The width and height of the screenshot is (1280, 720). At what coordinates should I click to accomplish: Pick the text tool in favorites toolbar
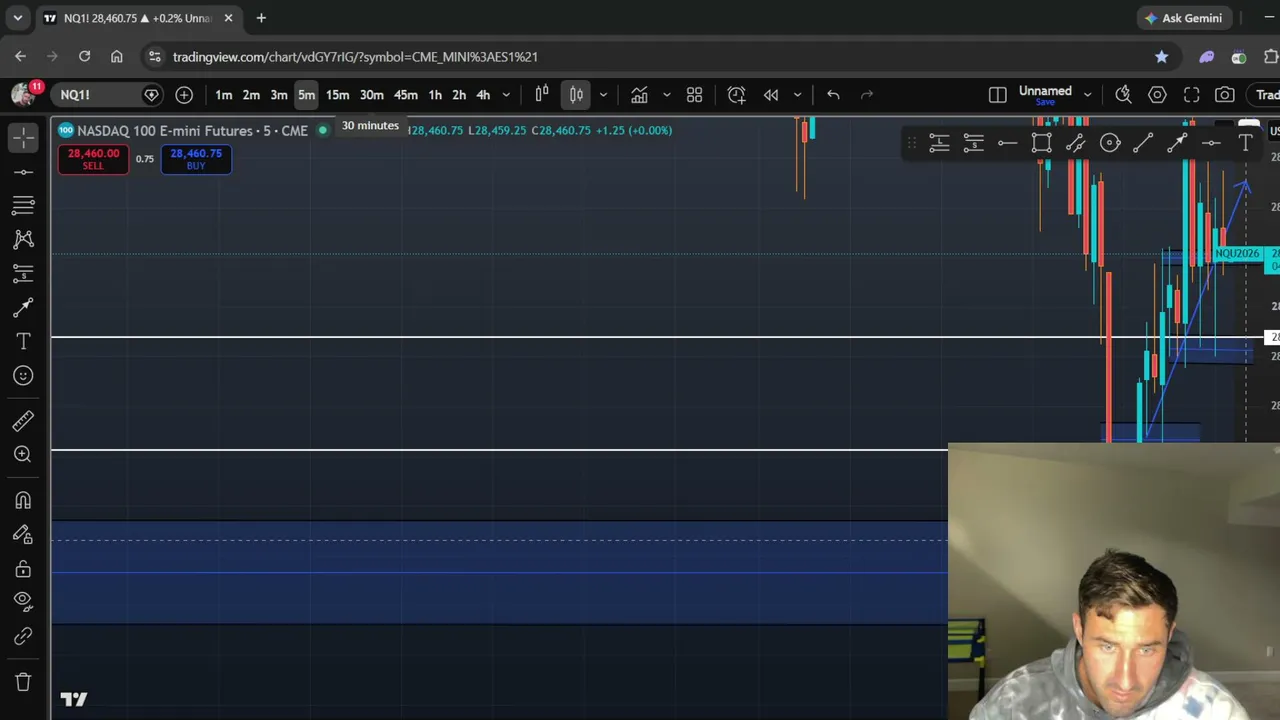coord(1245,143)
